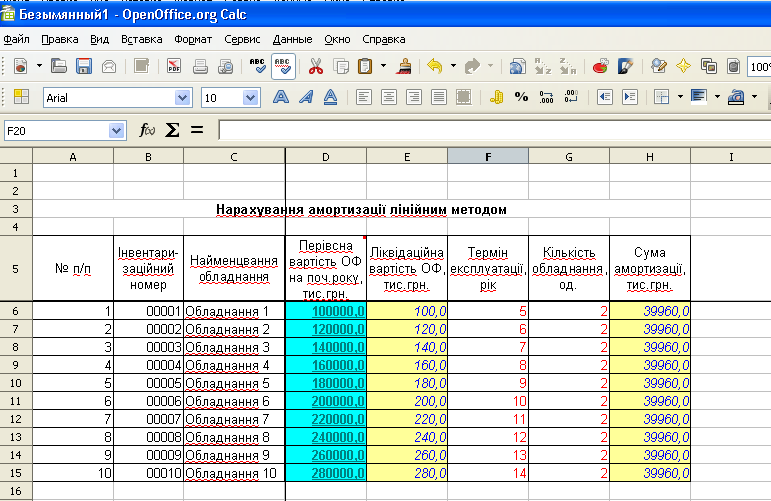
Task: Export directly as PDF
Action: (174, 66)
